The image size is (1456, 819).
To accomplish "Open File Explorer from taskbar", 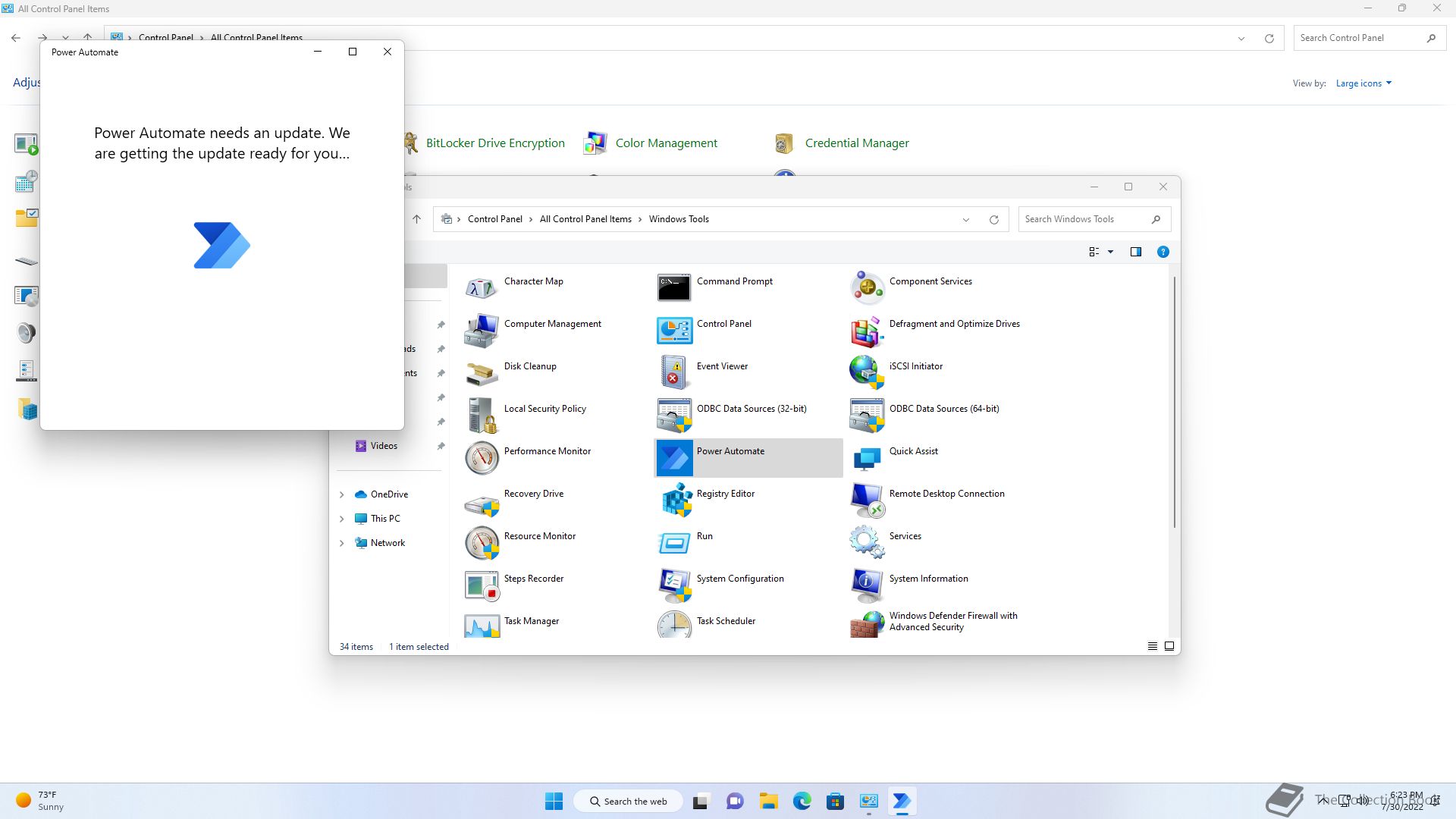I will pyautogui.click(x=769, y=801).
